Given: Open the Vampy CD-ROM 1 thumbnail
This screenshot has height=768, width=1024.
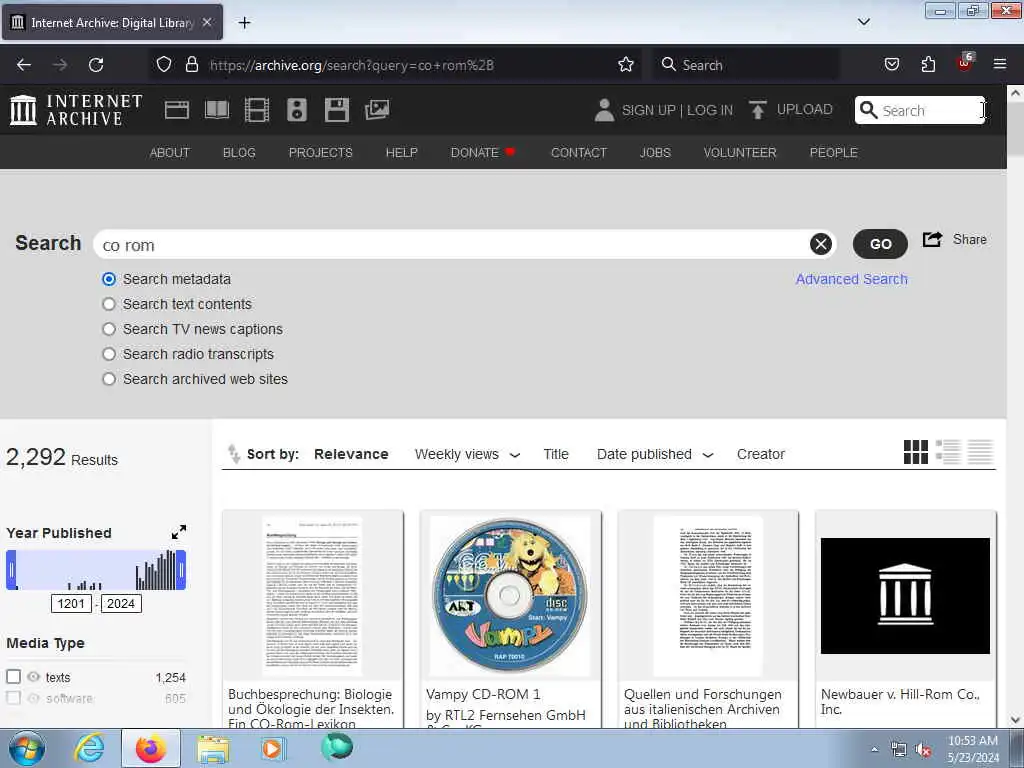Looking at the screenshot, I should (x=509, y=595).
